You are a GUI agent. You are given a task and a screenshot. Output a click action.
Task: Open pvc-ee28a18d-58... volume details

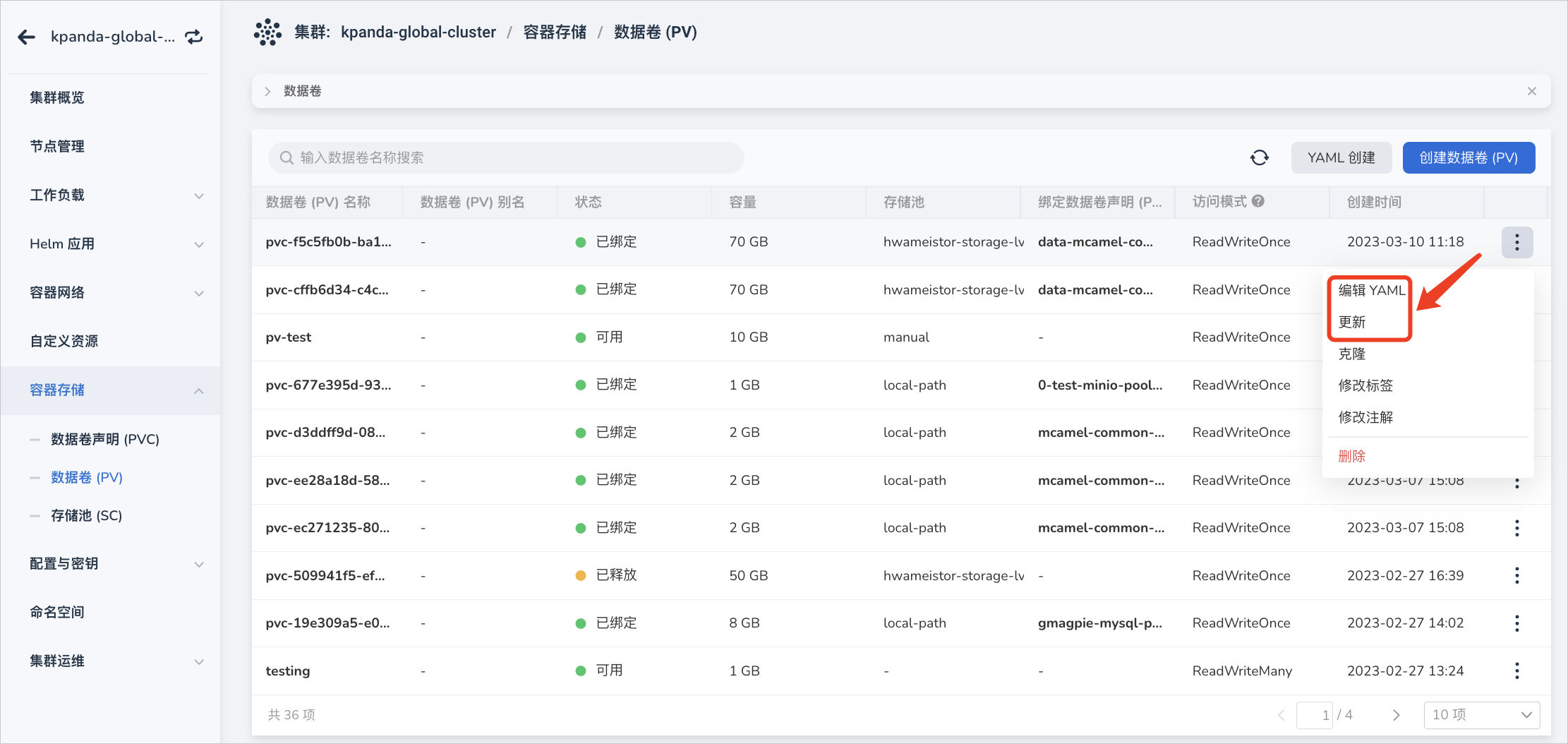327,480
